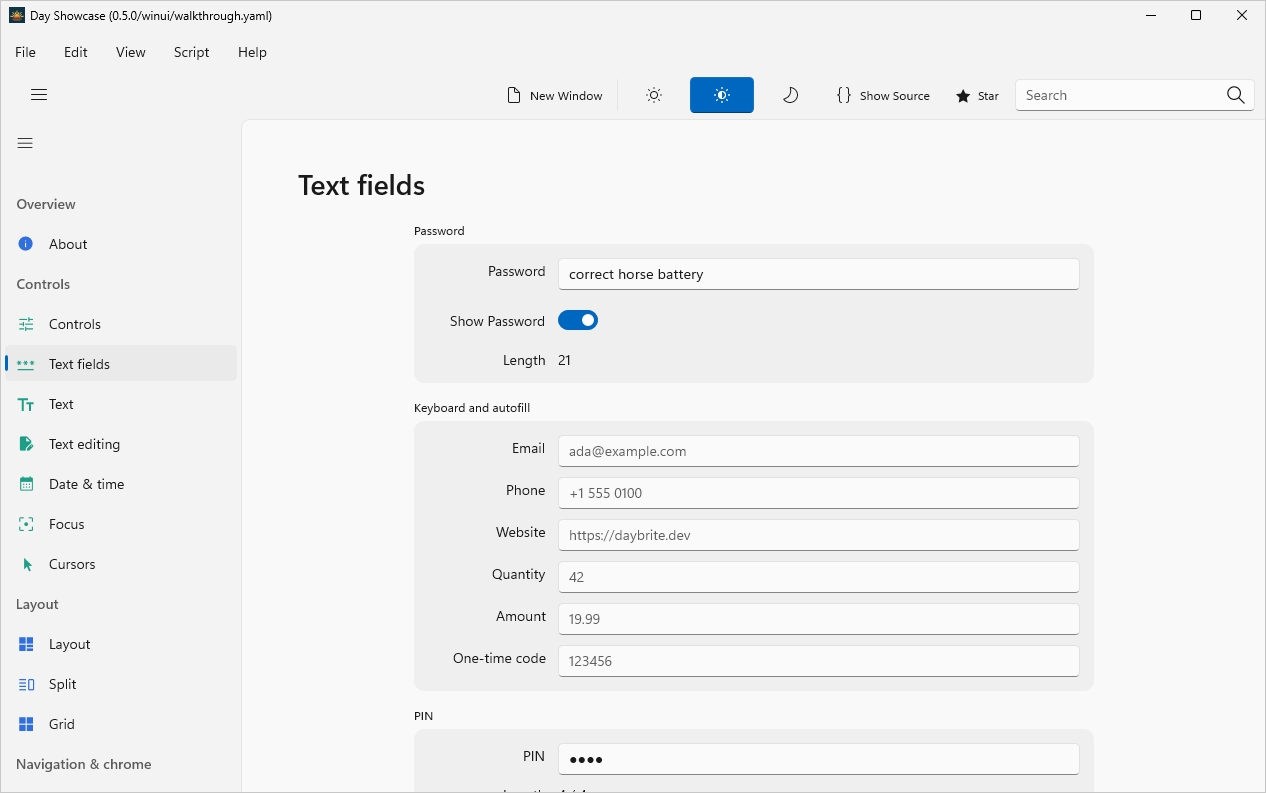This screenshot has height=793, width=1266.
Task: Click the Star button label
Action: [x=988, y=96]
